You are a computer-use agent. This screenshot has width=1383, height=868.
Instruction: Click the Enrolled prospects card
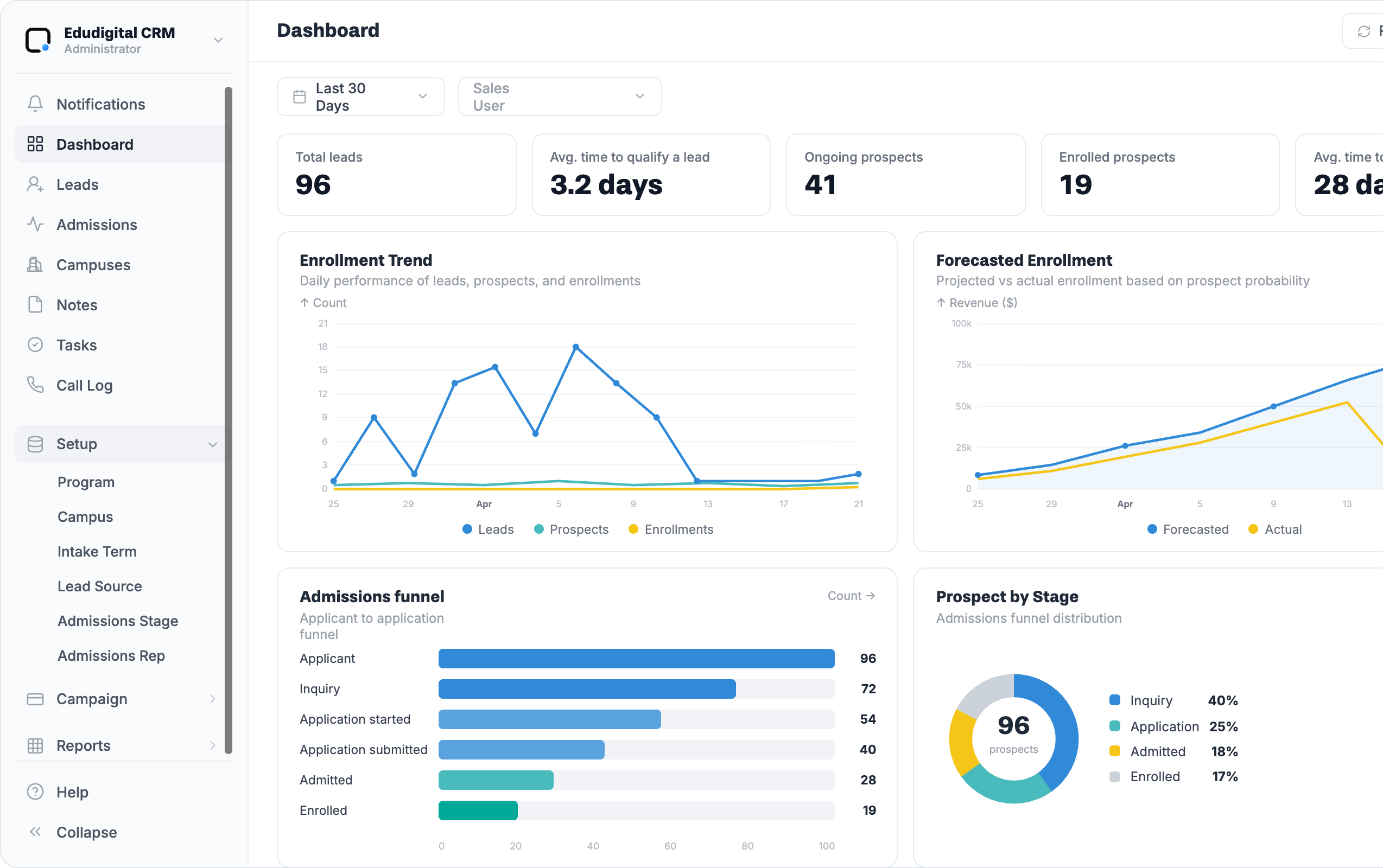pos(1159,175)
